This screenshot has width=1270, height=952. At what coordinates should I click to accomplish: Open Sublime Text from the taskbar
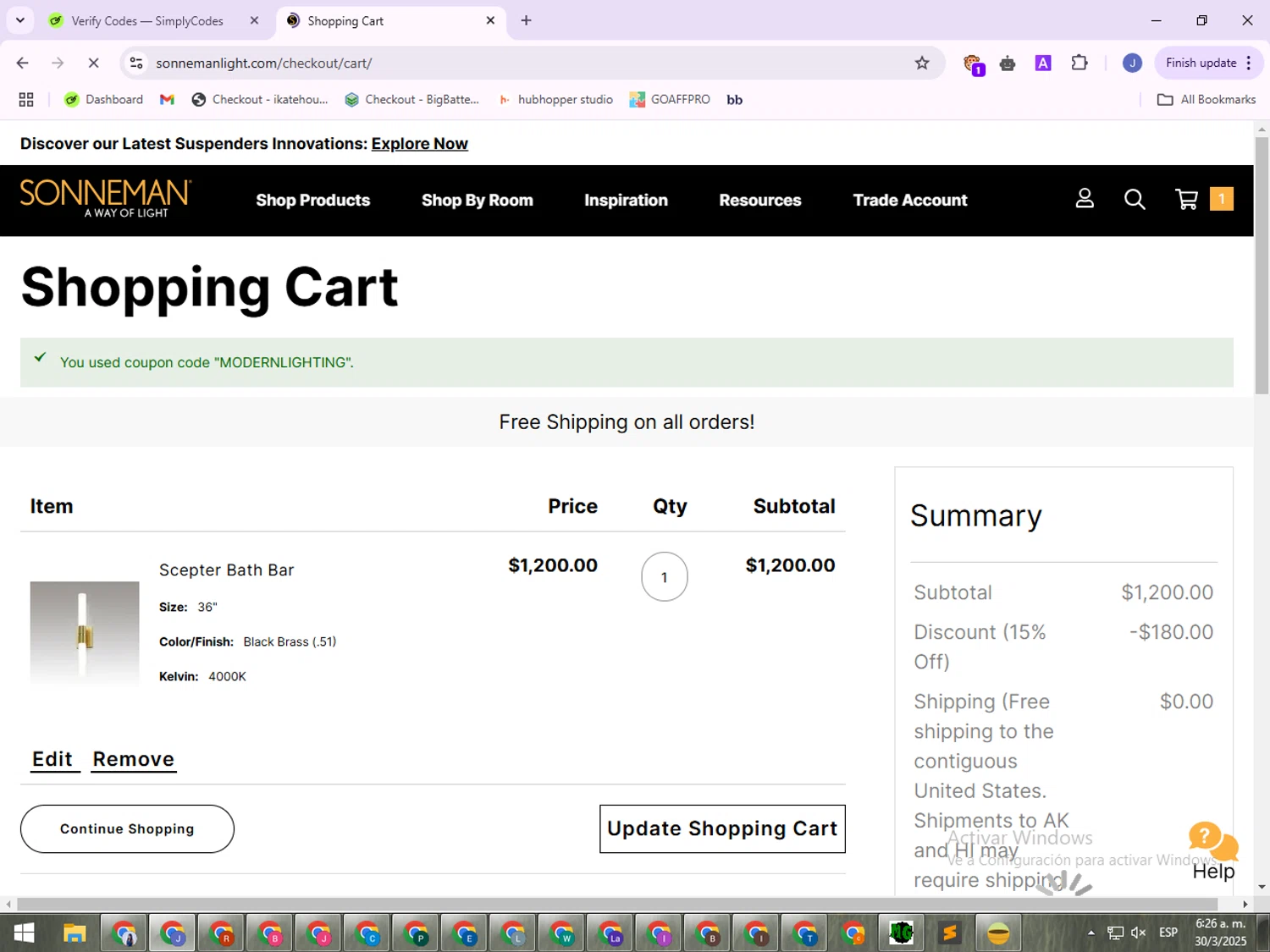[950, 933]
